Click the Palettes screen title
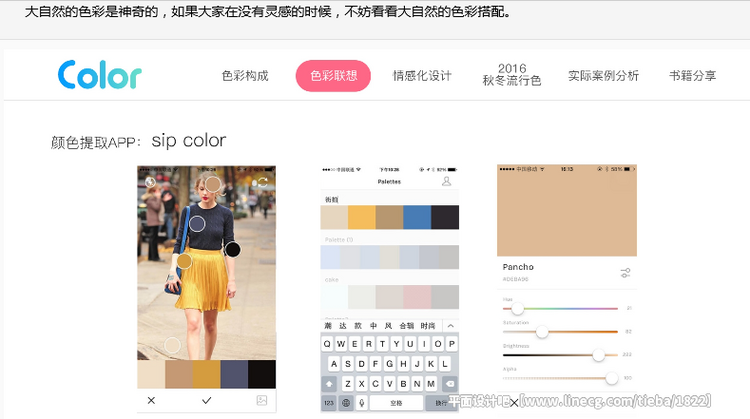 (x=389, y=182)
